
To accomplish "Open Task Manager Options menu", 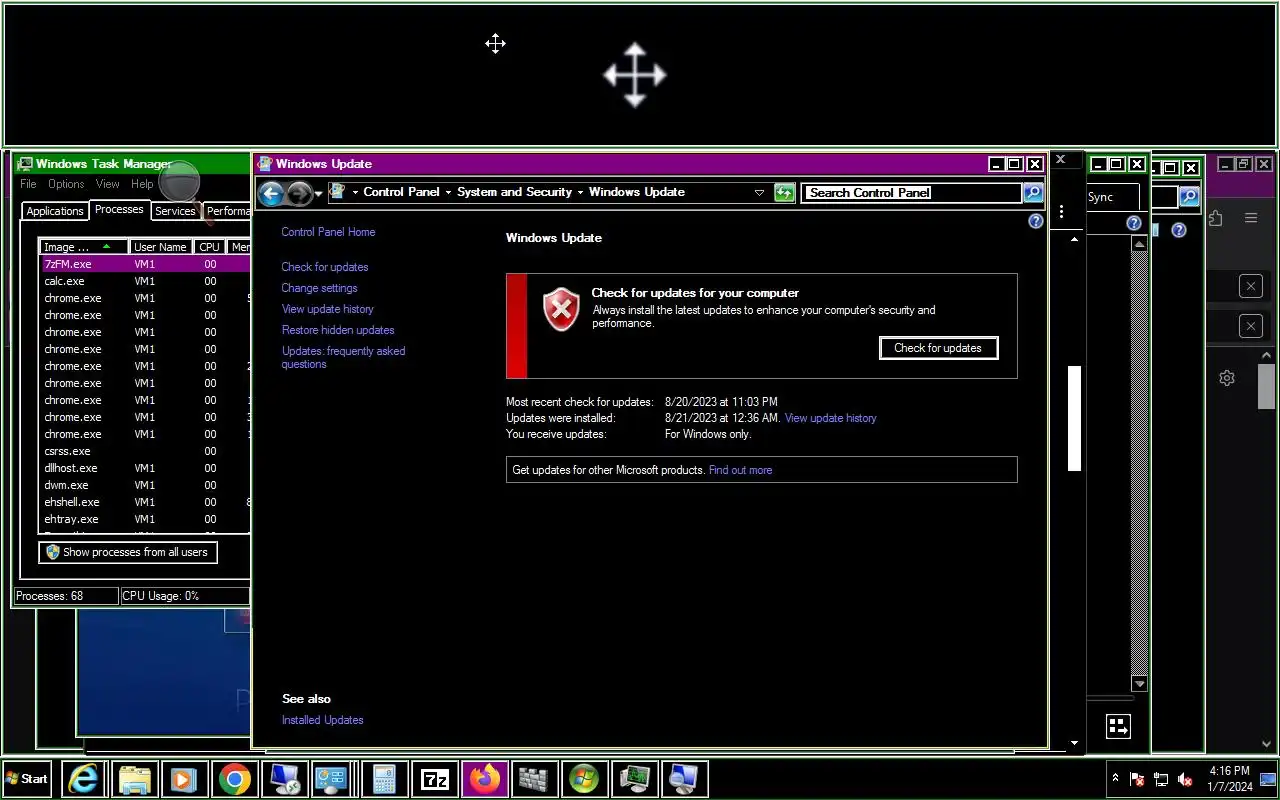I will click(66, 184).
